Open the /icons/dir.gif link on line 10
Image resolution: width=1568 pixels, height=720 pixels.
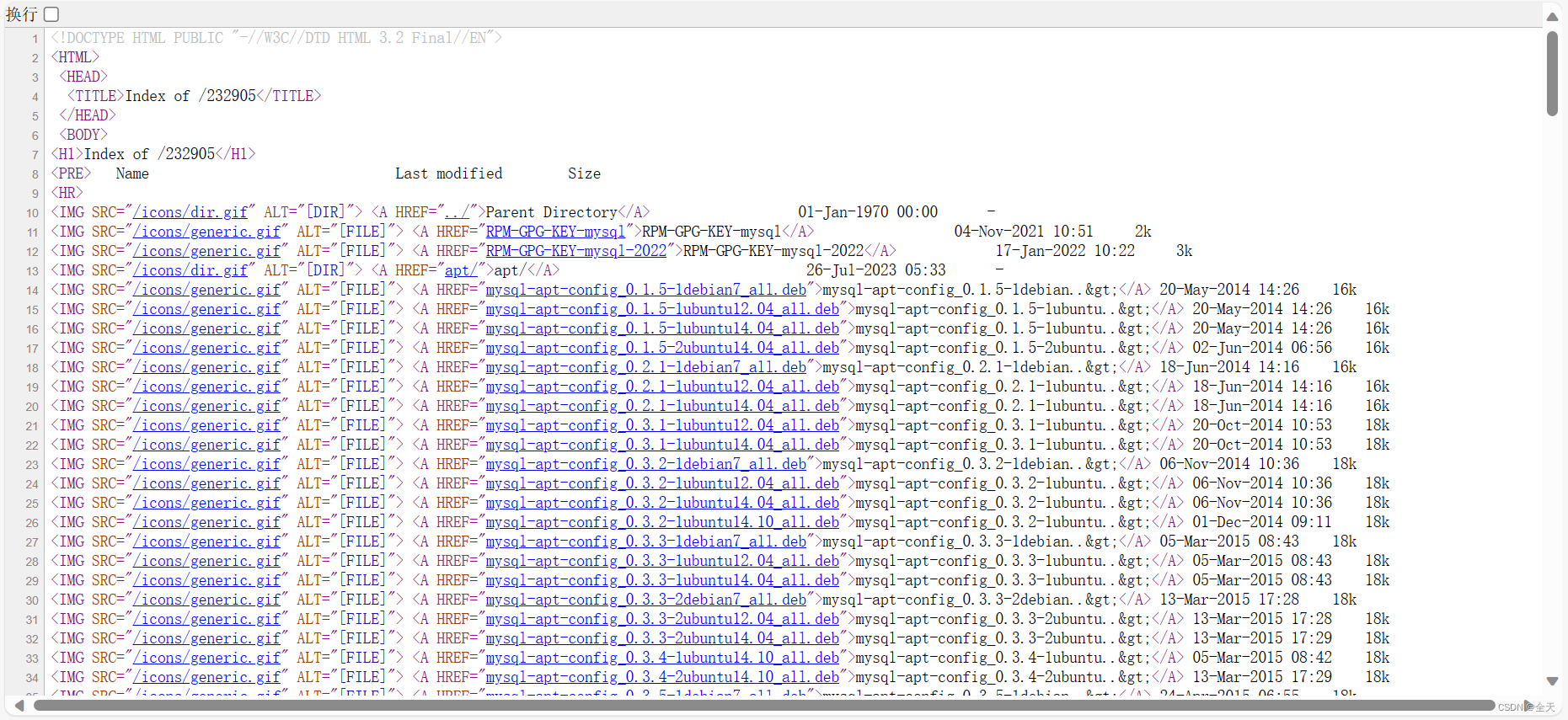190,212
